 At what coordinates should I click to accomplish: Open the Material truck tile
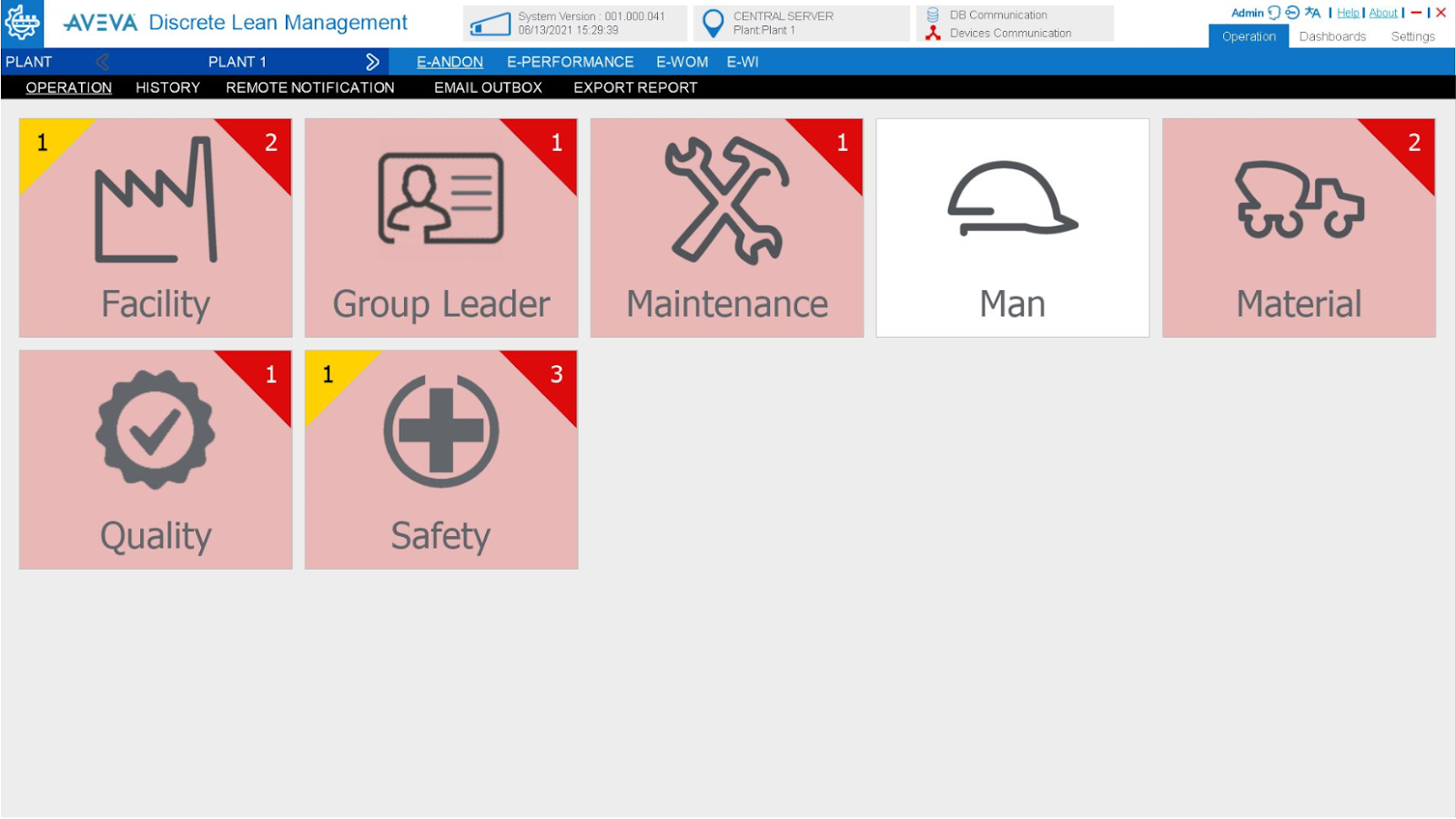tap(1299, 227)
